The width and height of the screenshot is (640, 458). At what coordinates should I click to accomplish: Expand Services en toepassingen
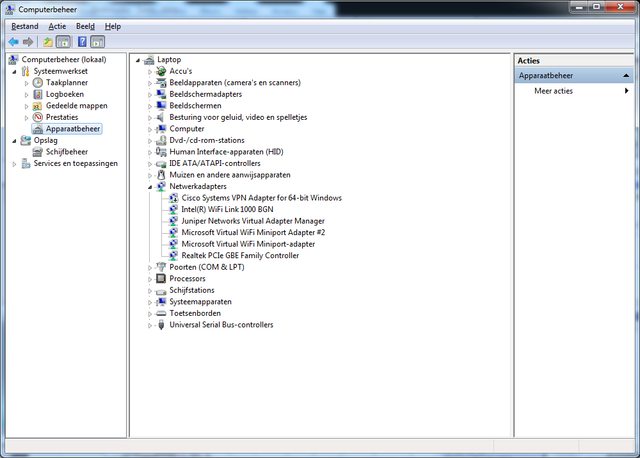tap(14, 164)
